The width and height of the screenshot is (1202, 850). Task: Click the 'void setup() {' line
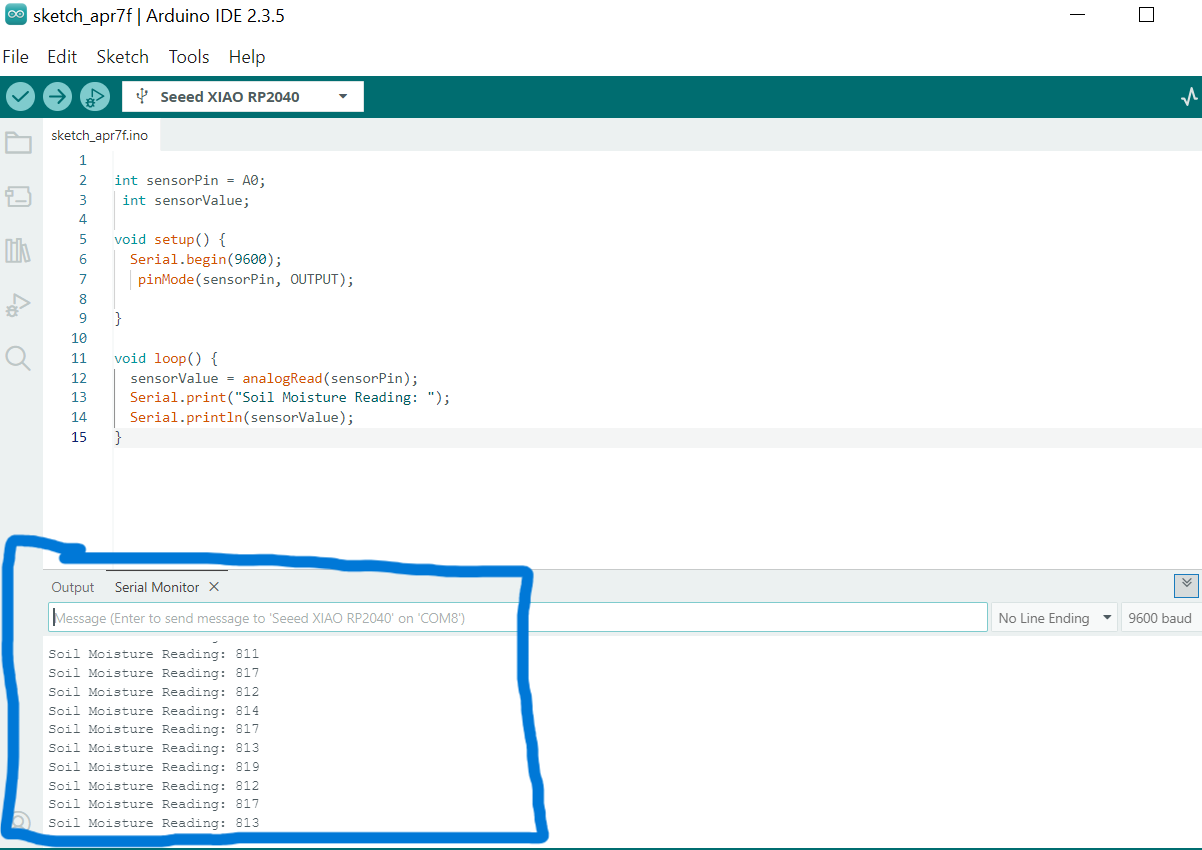click(170, 239)
